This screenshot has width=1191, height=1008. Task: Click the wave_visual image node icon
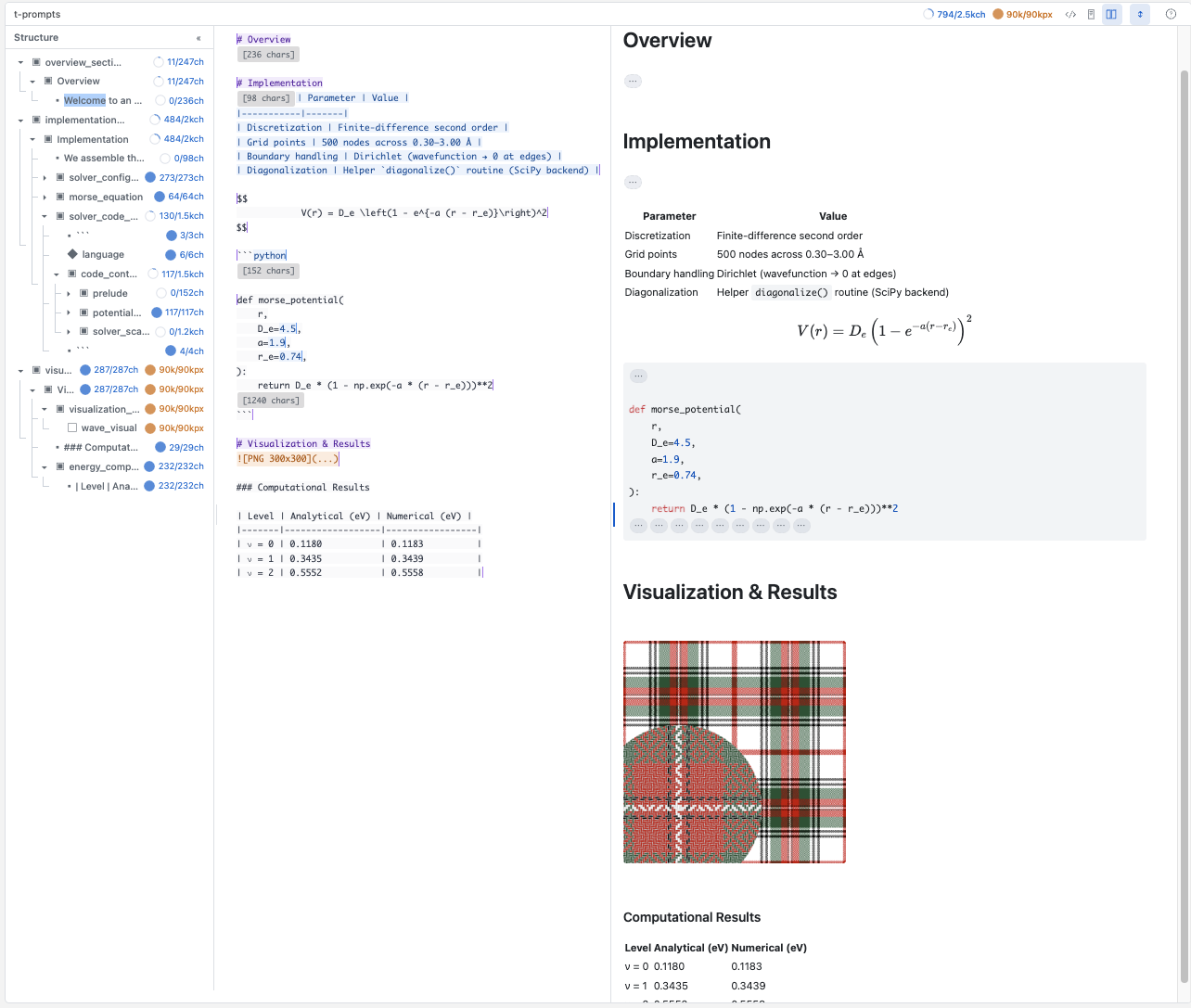tap(72, 428)
